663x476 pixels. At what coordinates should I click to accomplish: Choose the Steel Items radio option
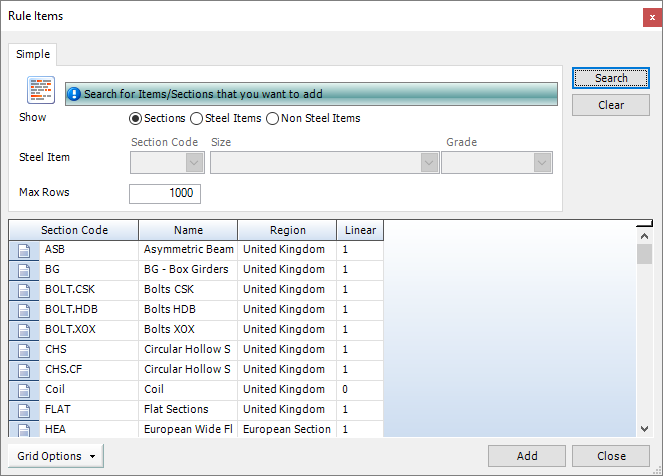point(197,118)
